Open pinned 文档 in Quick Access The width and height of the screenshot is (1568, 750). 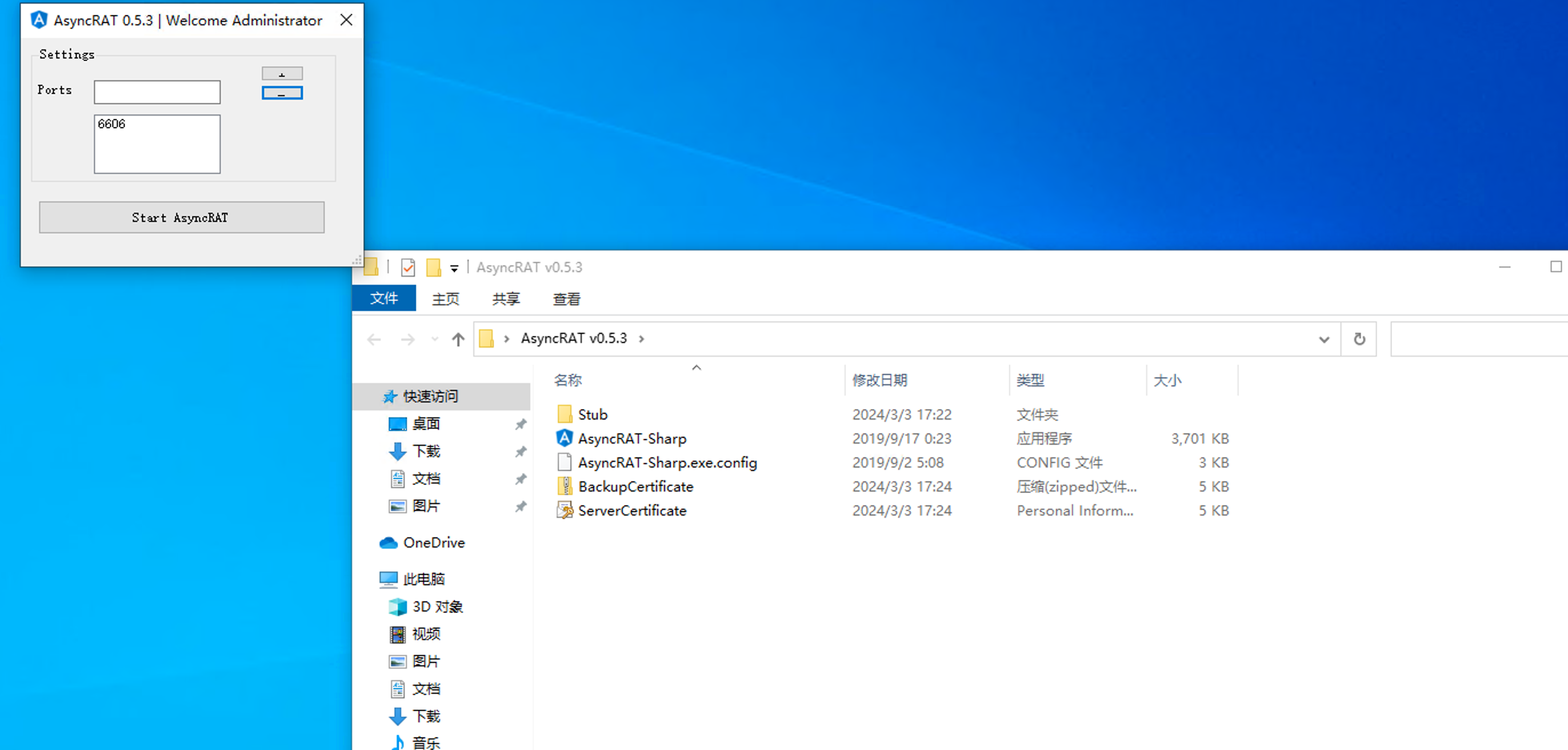coord(426,478)
